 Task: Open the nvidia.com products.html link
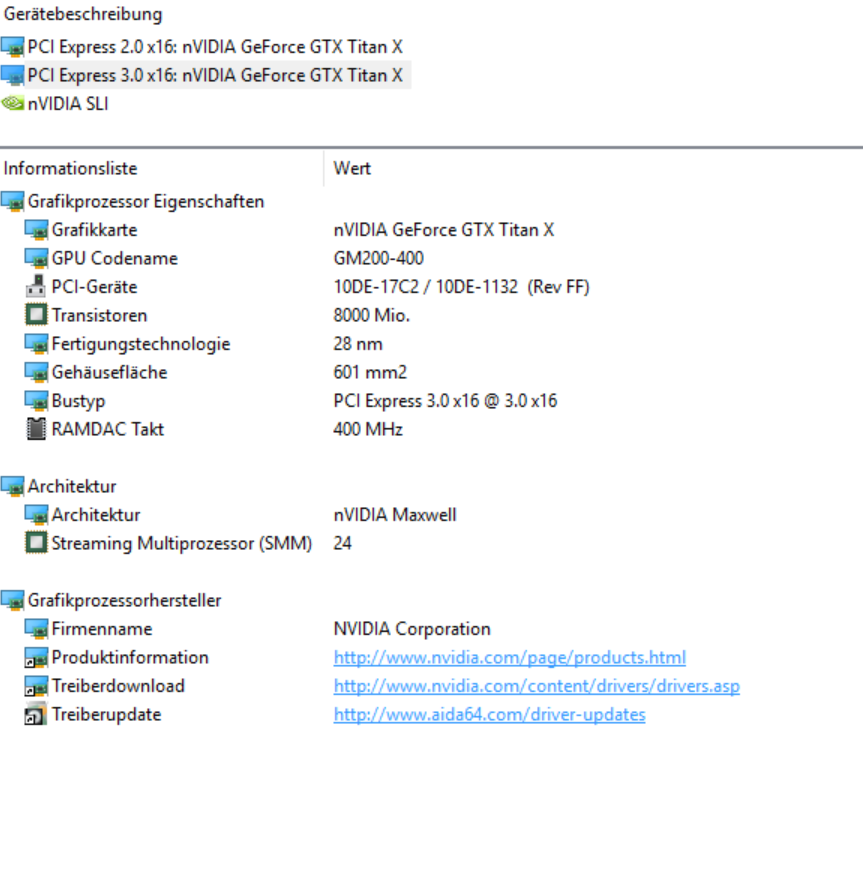(x=510, y=658)
